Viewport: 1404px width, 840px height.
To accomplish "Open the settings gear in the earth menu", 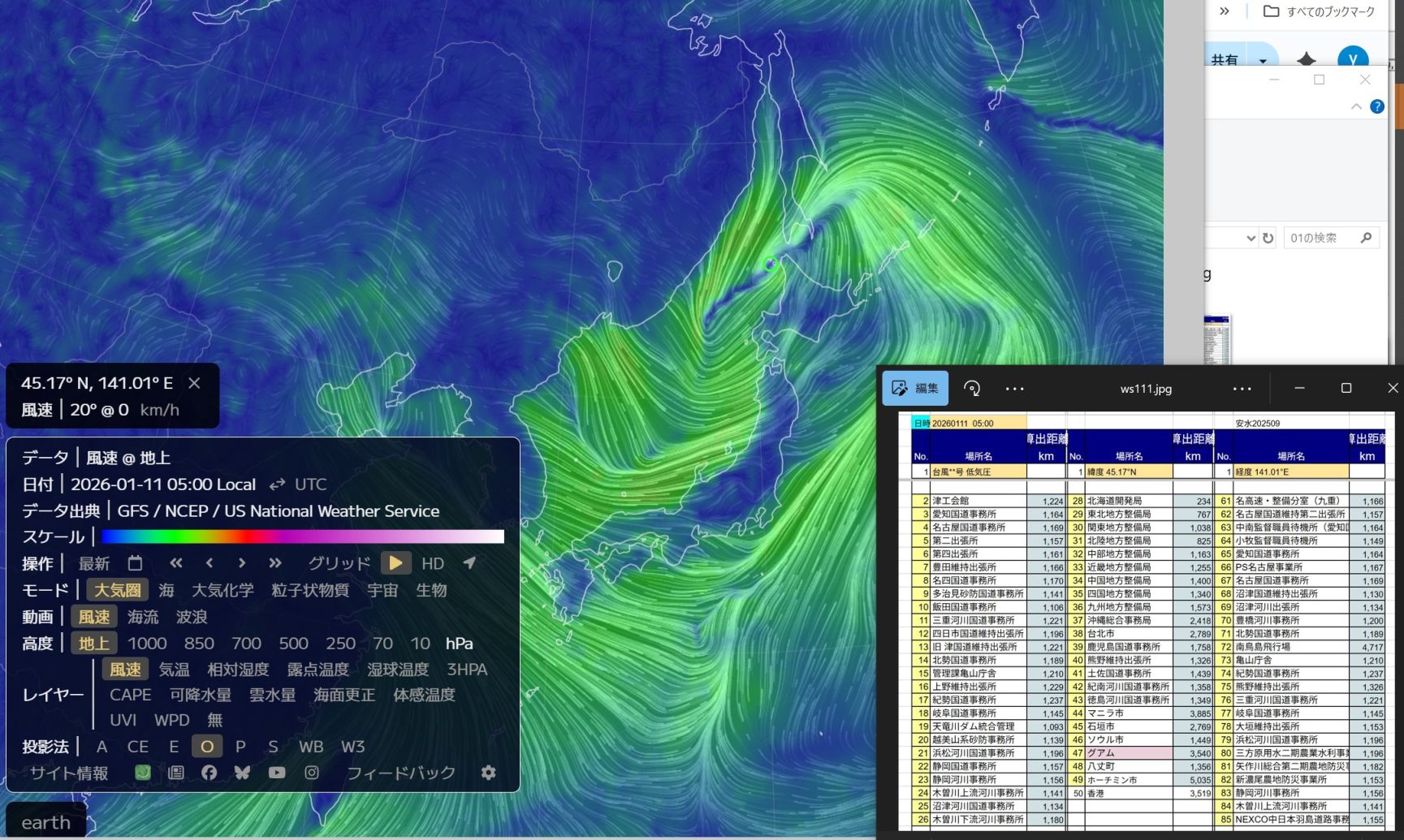I will 488,773.
